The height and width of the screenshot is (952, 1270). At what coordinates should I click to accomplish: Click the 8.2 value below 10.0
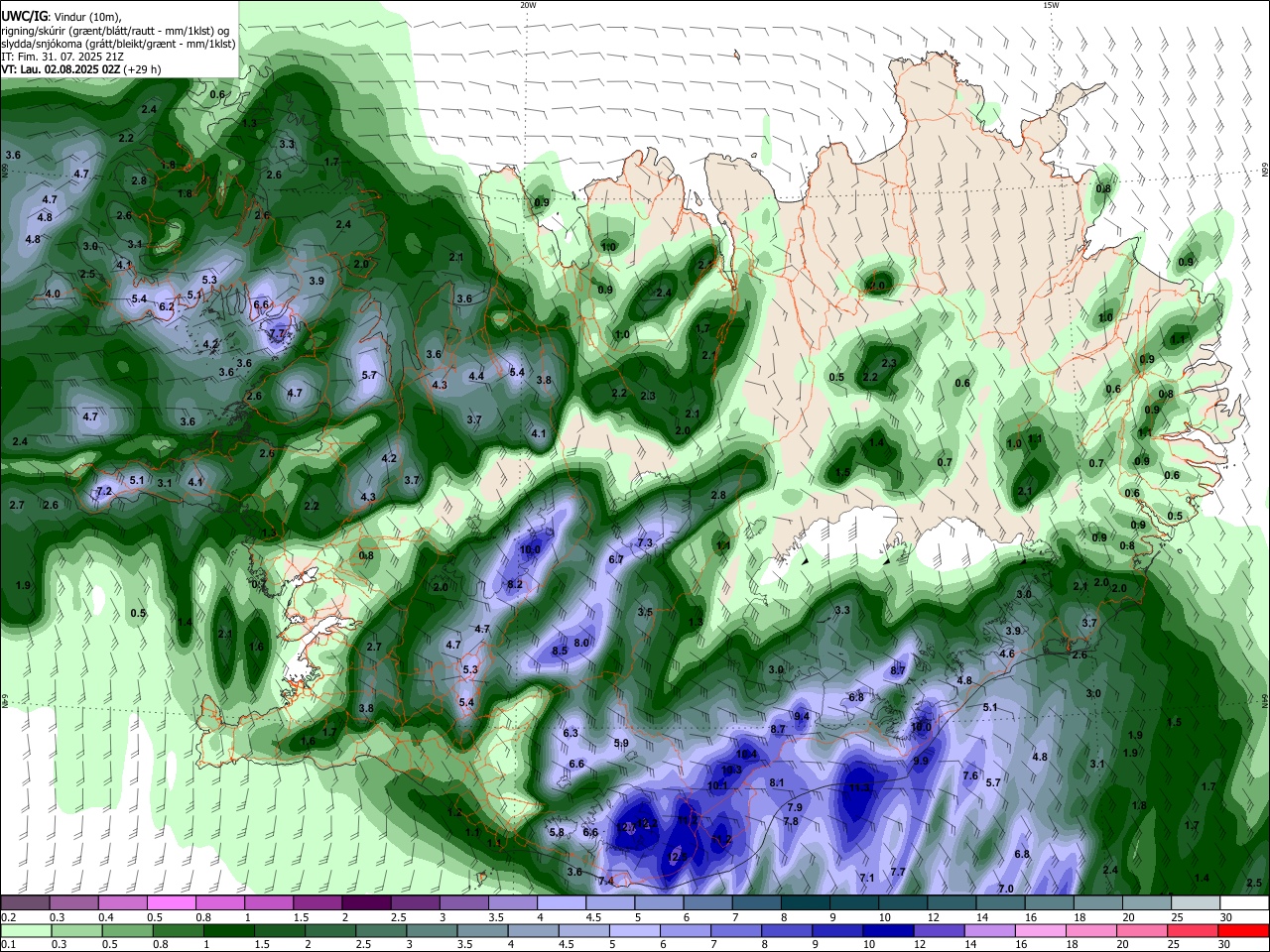pos(515,585)
